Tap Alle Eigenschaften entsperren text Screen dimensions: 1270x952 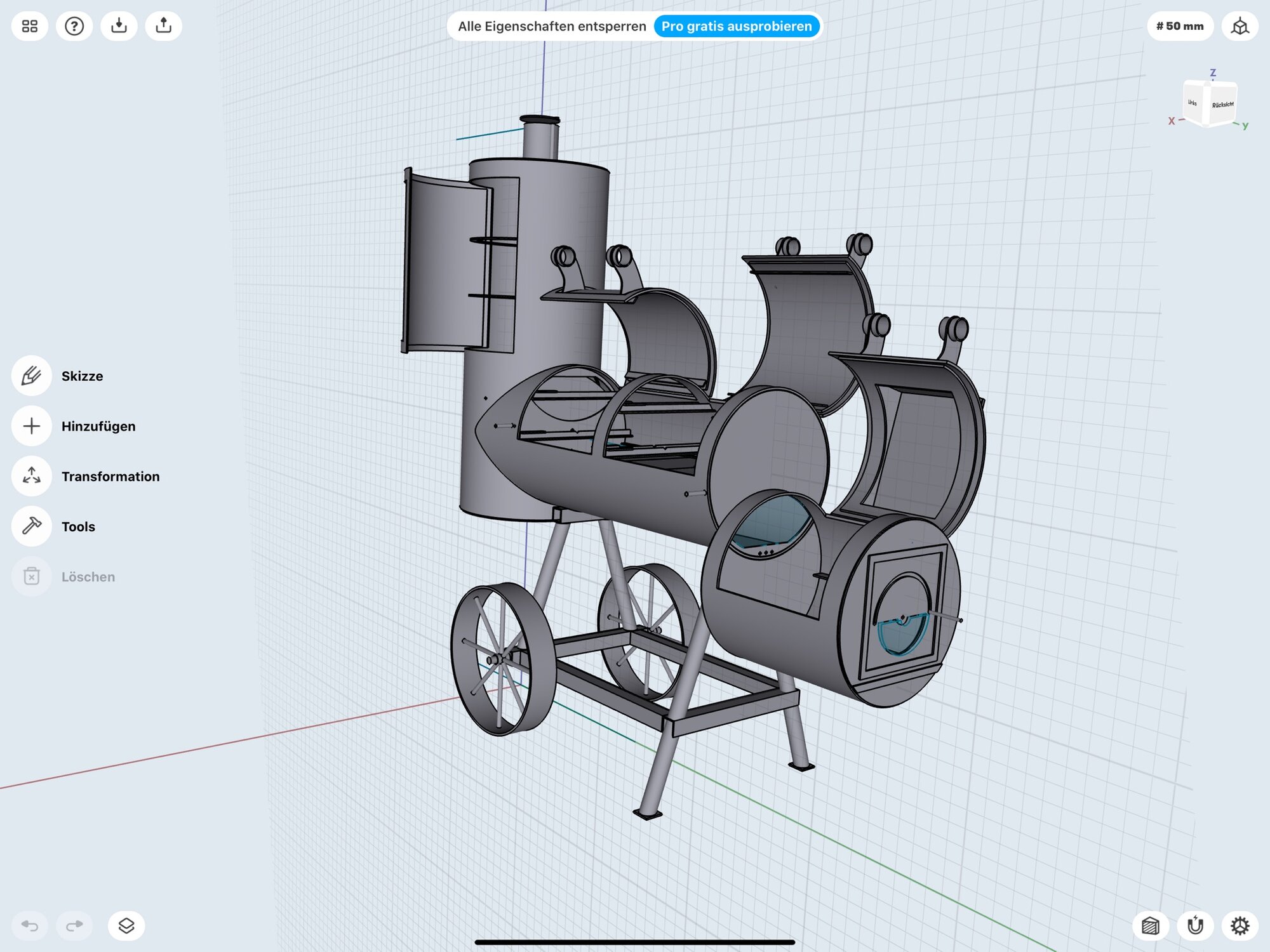552,26
